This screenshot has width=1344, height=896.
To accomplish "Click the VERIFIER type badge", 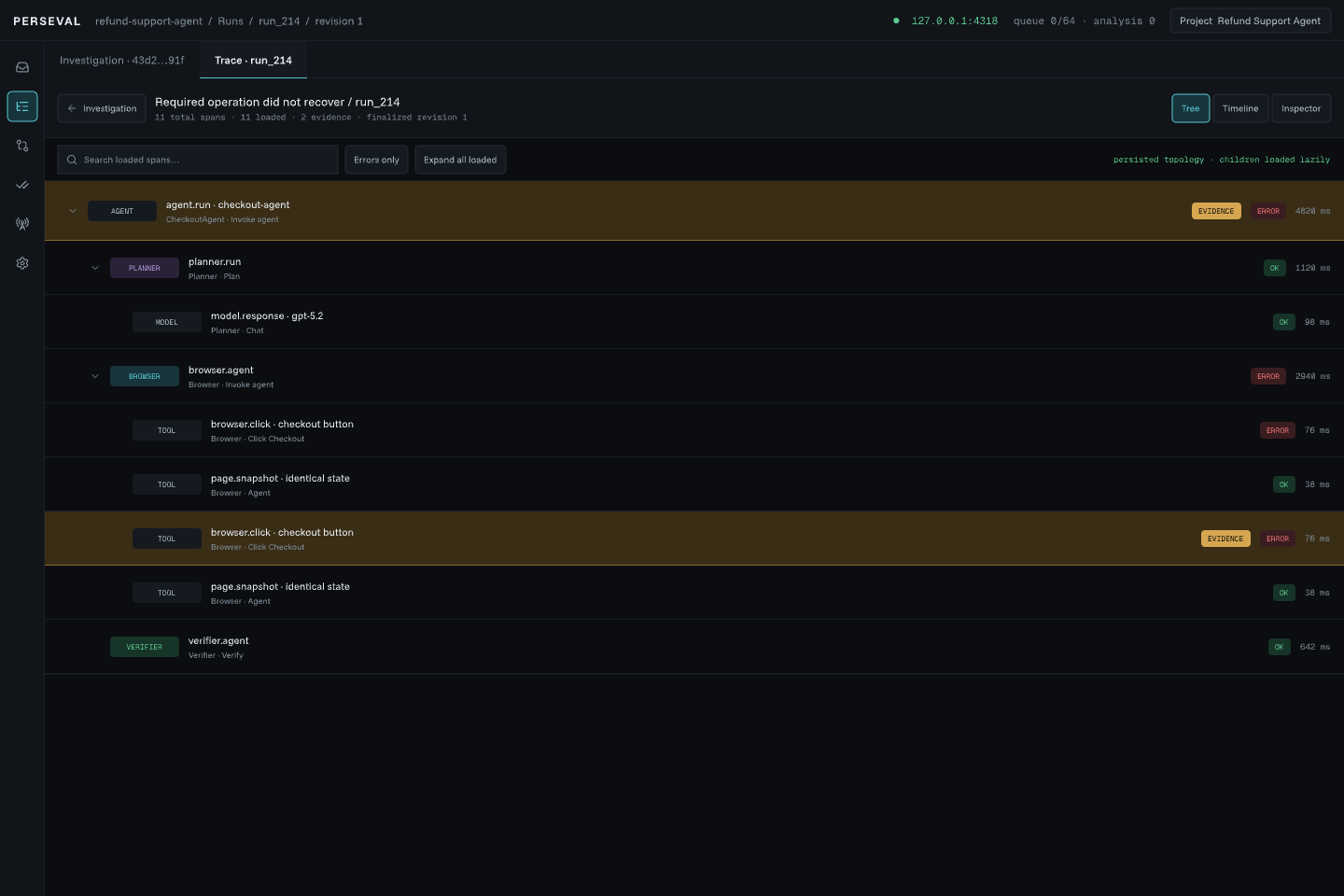I will click(145, 647).
